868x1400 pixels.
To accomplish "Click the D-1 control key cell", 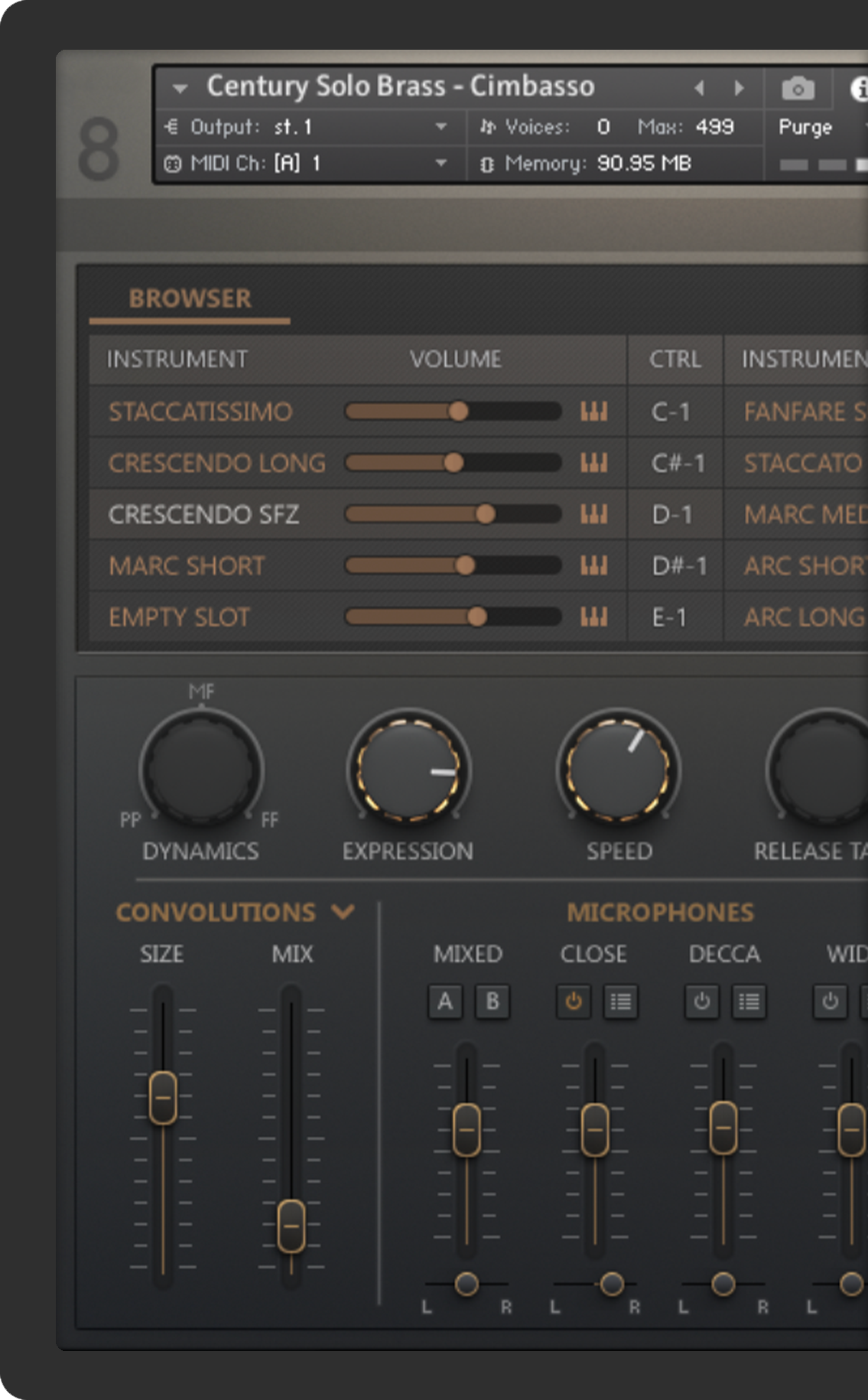I will pyautogui.click(x=675, y=514).
